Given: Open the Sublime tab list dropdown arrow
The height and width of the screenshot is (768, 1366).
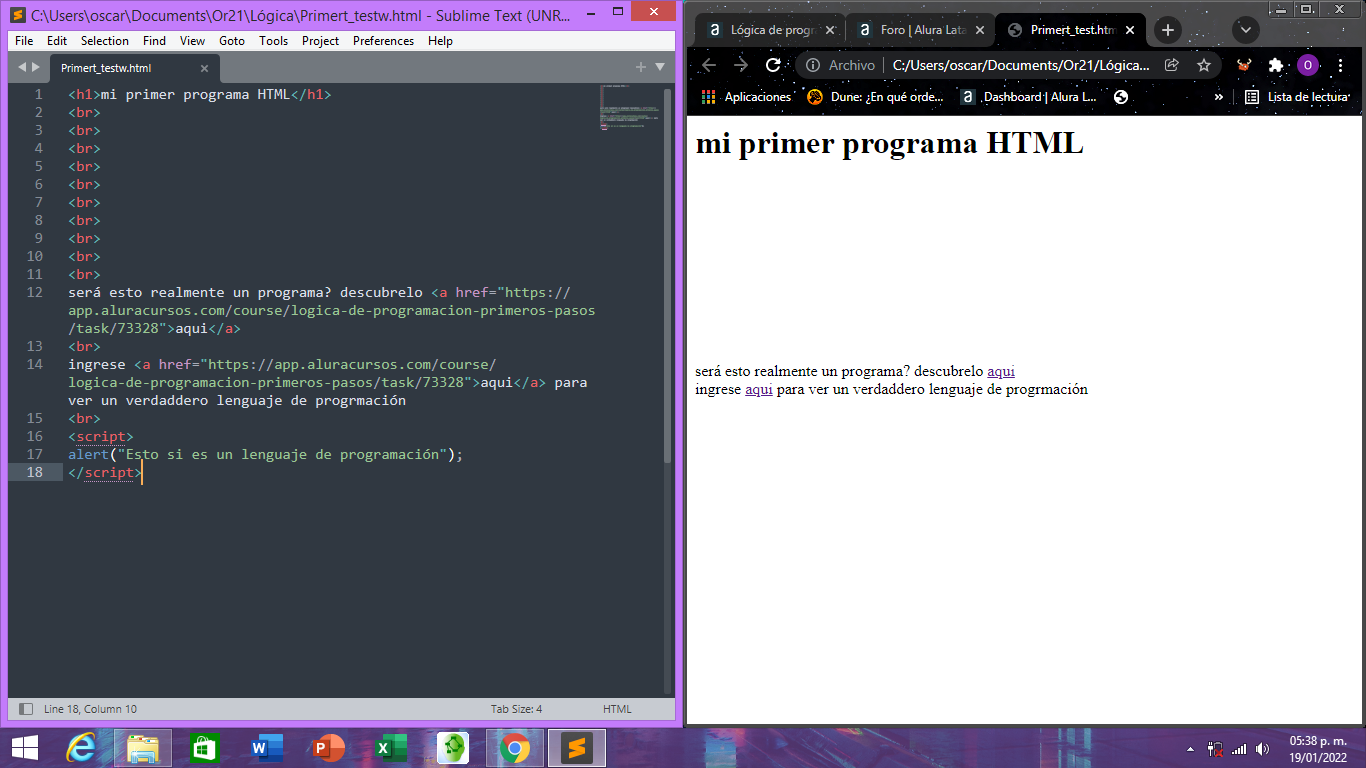Looking at the screenshot, I should (x=660, y=67).
